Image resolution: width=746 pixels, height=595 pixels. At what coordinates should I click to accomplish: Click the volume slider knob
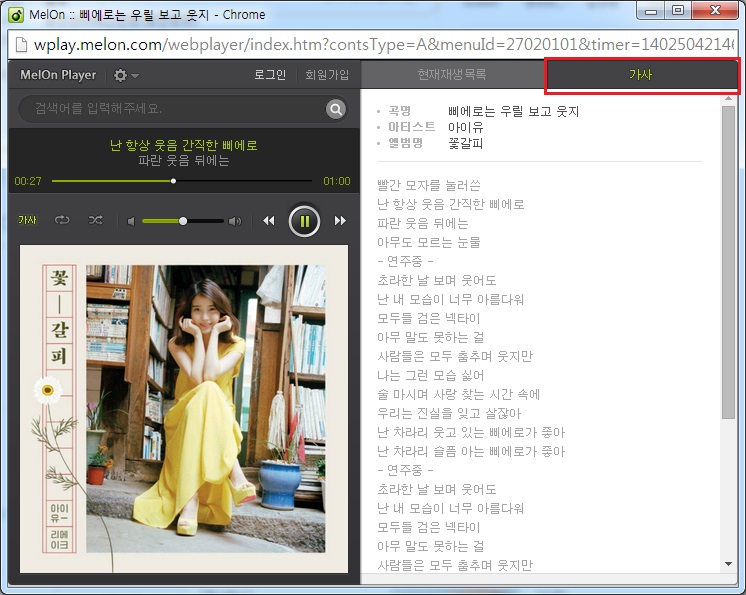pos(183,221)
